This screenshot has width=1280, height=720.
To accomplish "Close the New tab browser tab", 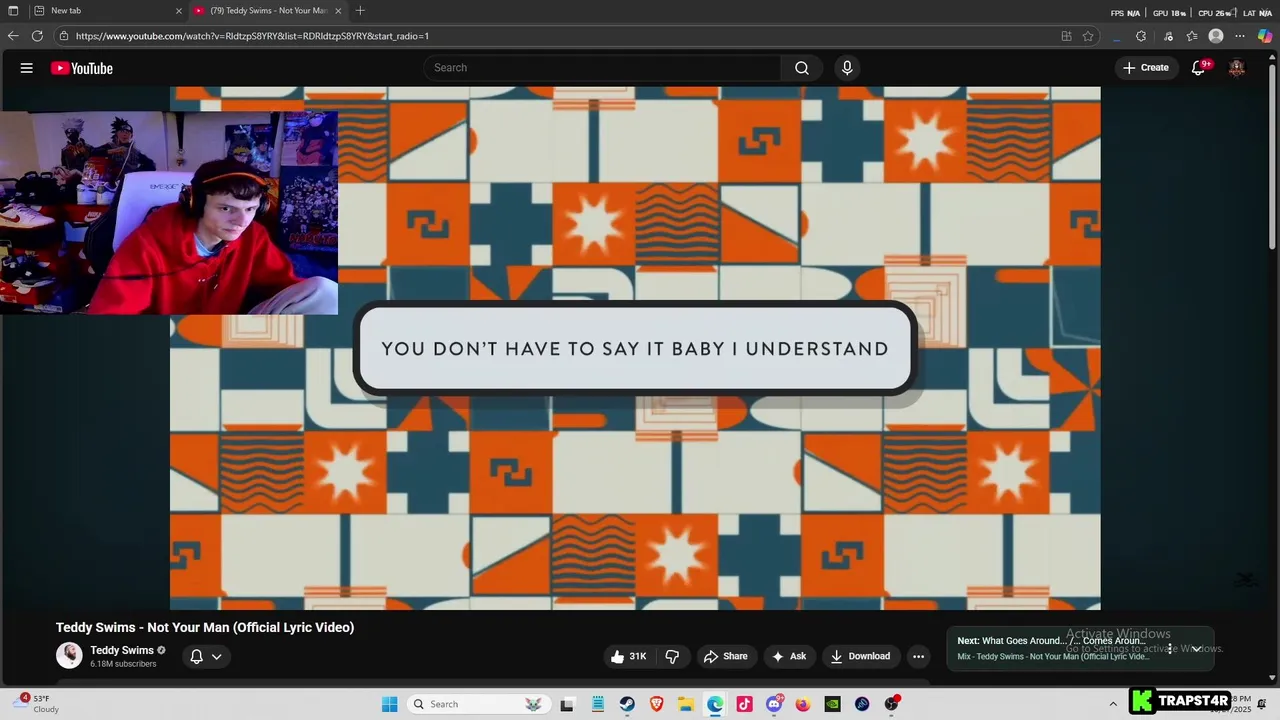I will click(x=179, y=10).
